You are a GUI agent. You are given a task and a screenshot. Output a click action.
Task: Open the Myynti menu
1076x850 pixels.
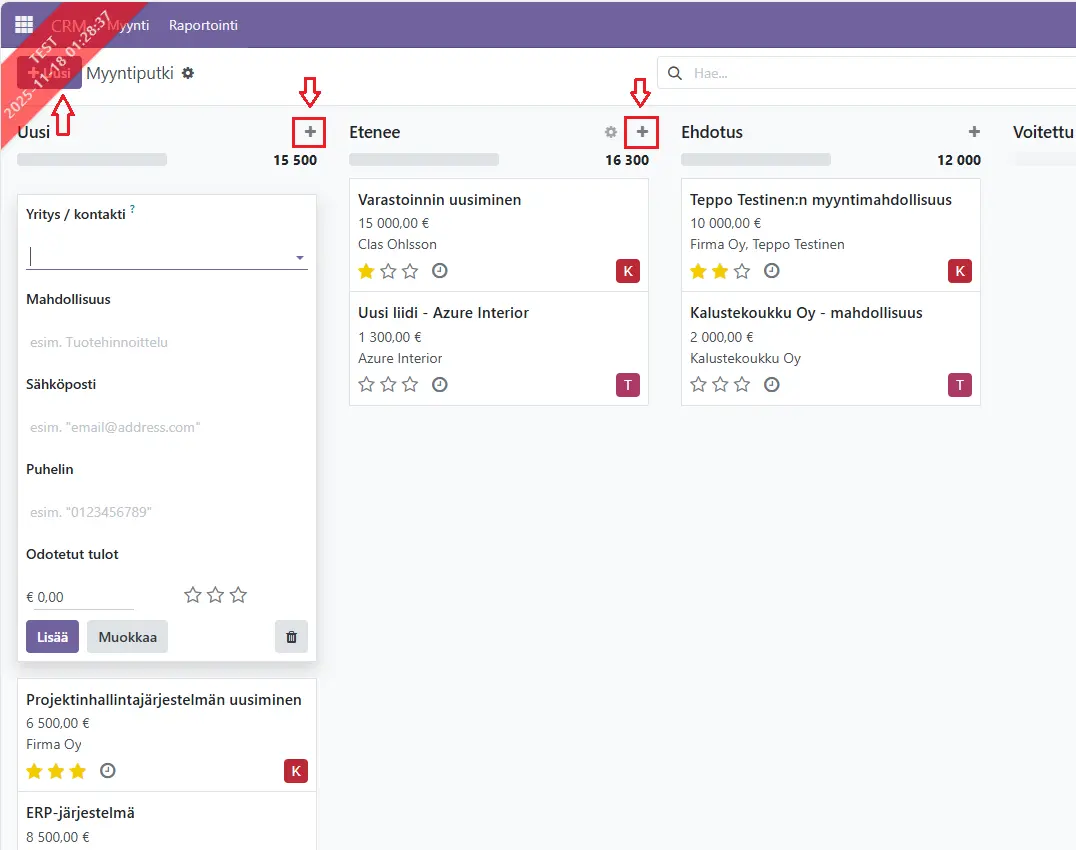130,25
